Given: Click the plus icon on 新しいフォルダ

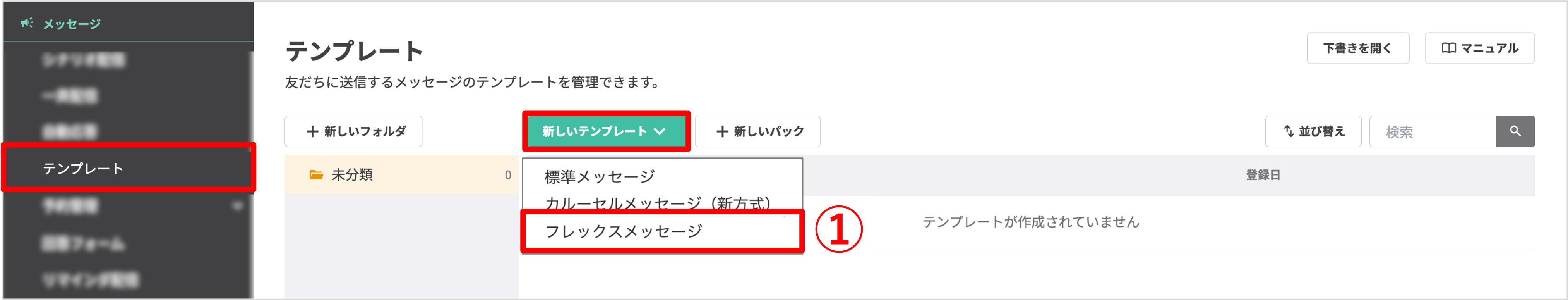Looking at the screenshot, I should click(313, 131).
